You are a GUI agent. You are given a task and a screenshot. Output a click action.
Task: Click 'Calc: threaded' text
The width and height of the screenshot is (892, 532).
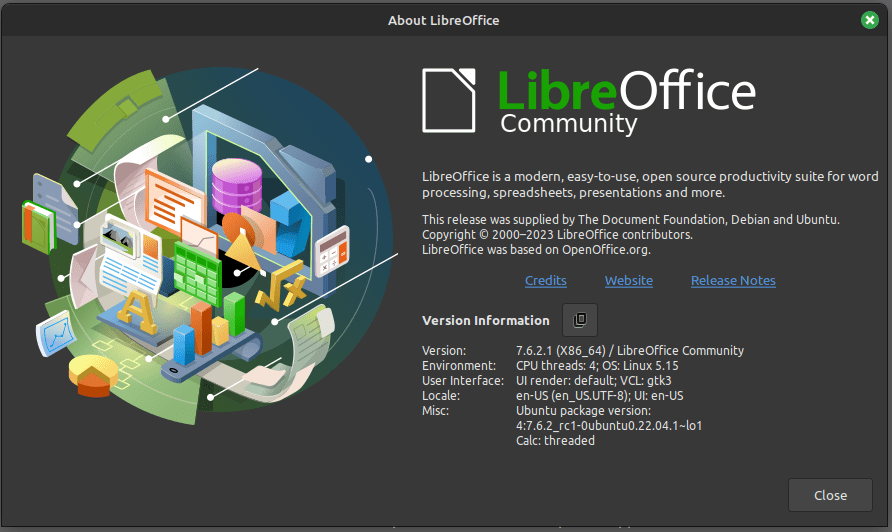point(555,440)
